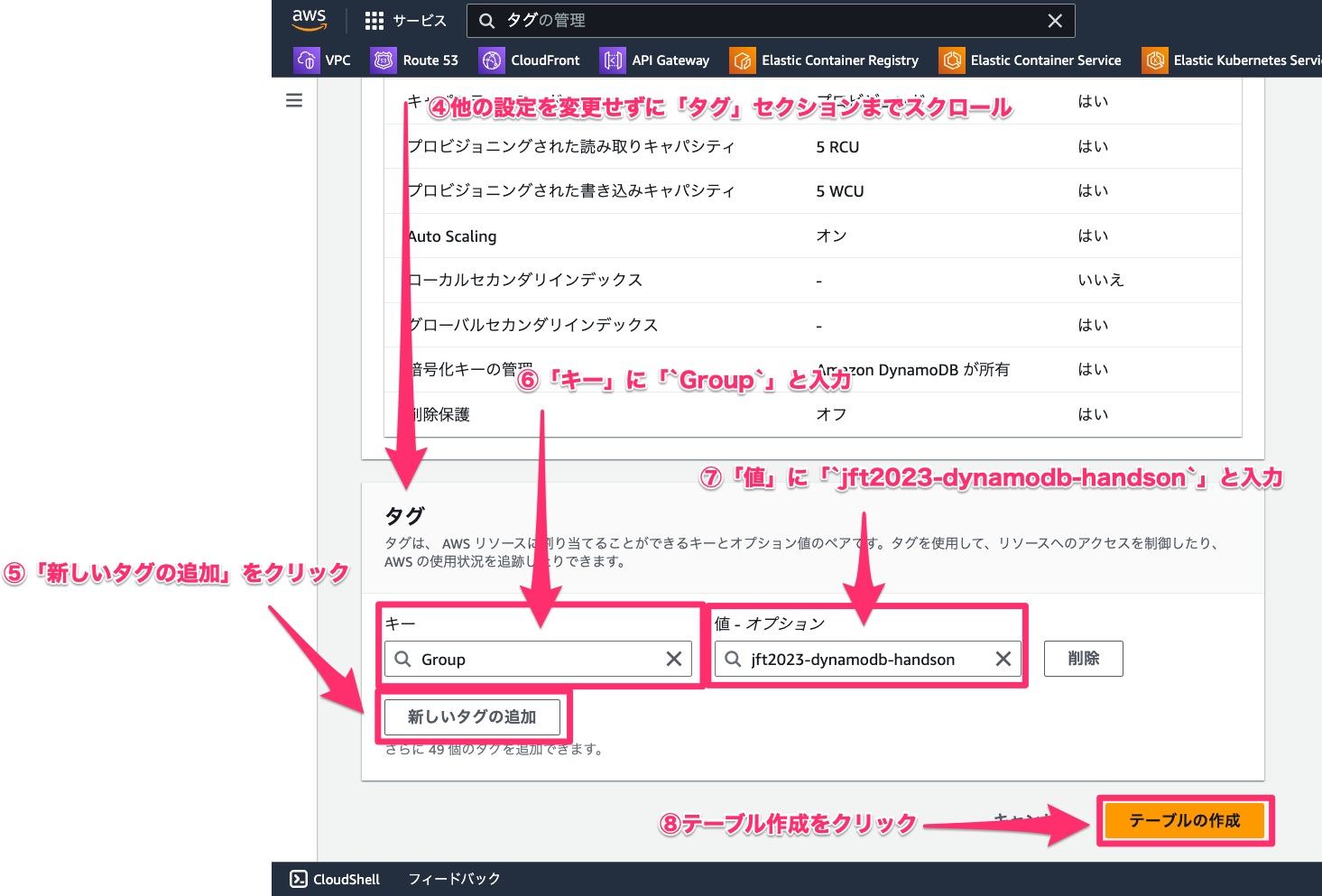Open Elastic Container Service shortcut
This screenshot has height=896, width=1322.
(1031, 60)
